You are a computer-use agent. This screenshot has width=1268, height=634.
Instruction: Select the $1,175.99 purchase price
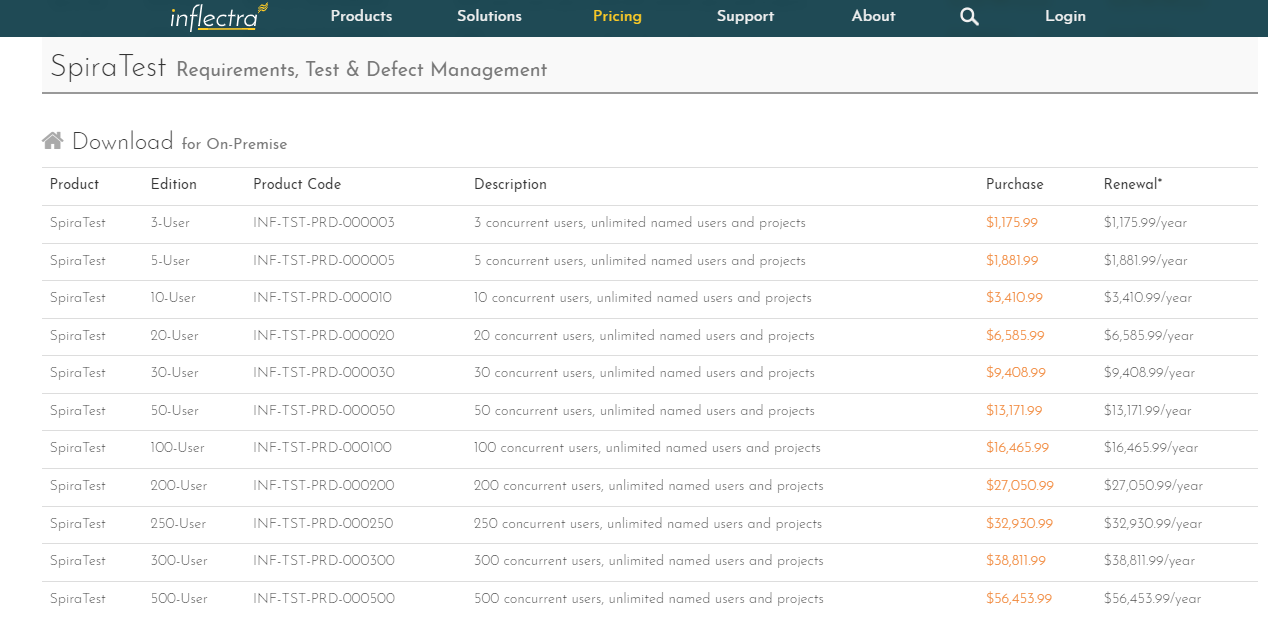(1011, 223)
